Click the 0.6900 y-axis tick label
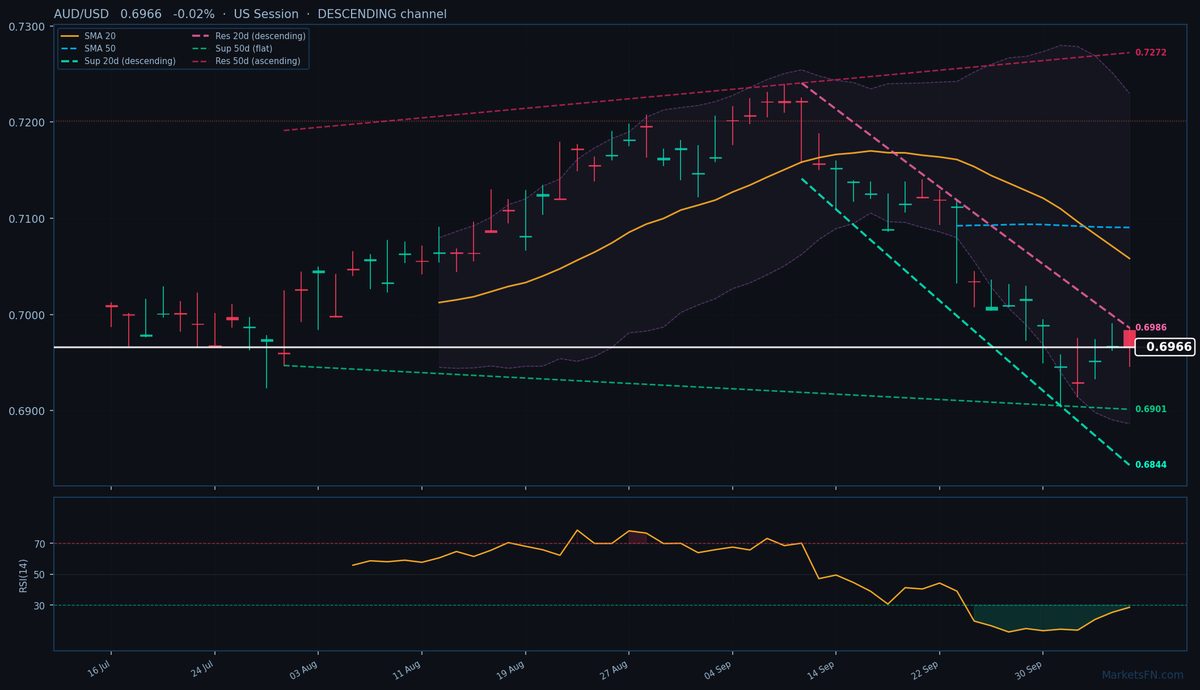The width and height of the screenshot is (1200, 690). pos(26,411)
